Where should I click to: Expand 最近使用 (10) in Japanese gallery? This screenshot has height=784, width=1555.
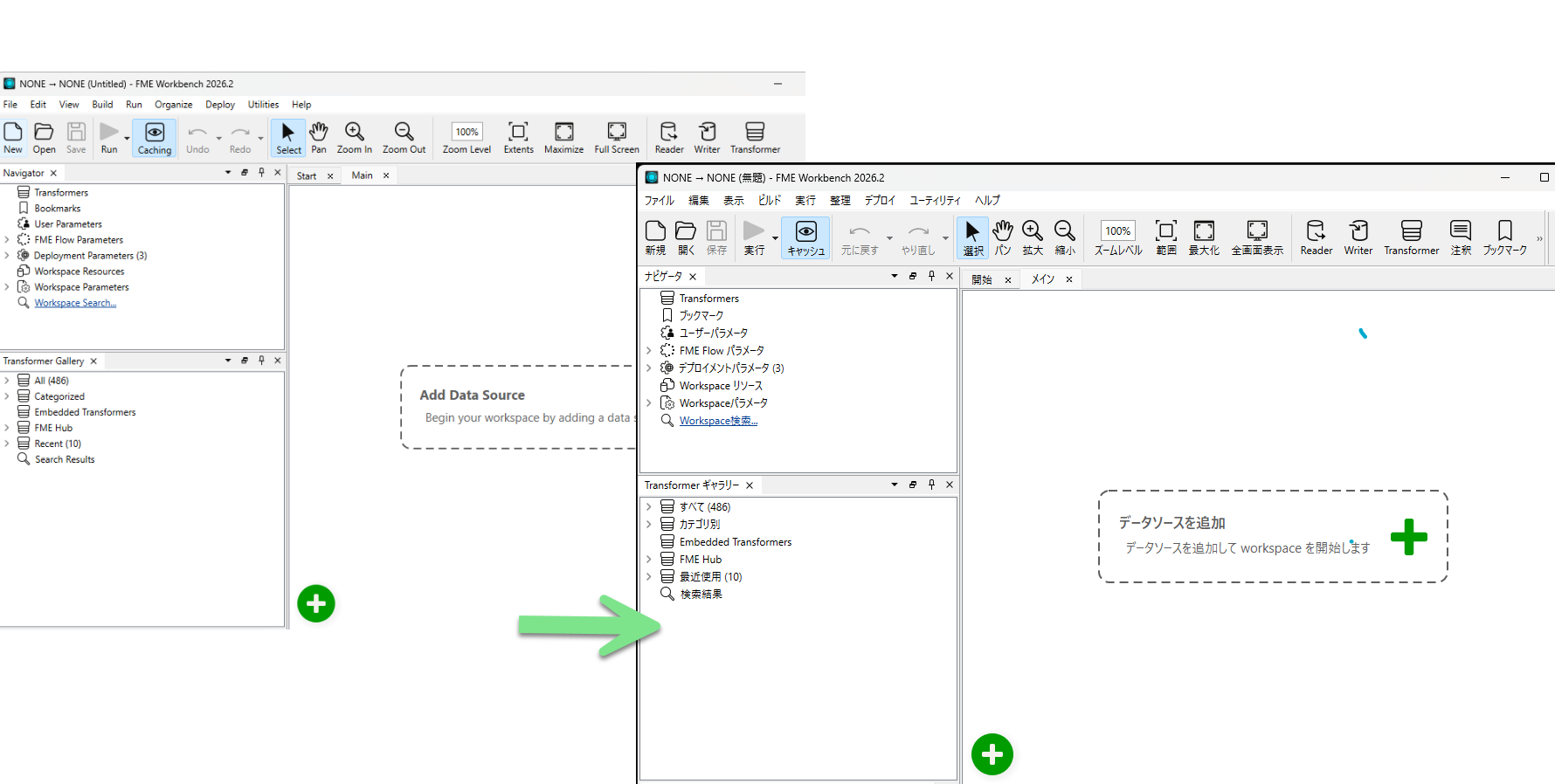(x=649, y=577)
